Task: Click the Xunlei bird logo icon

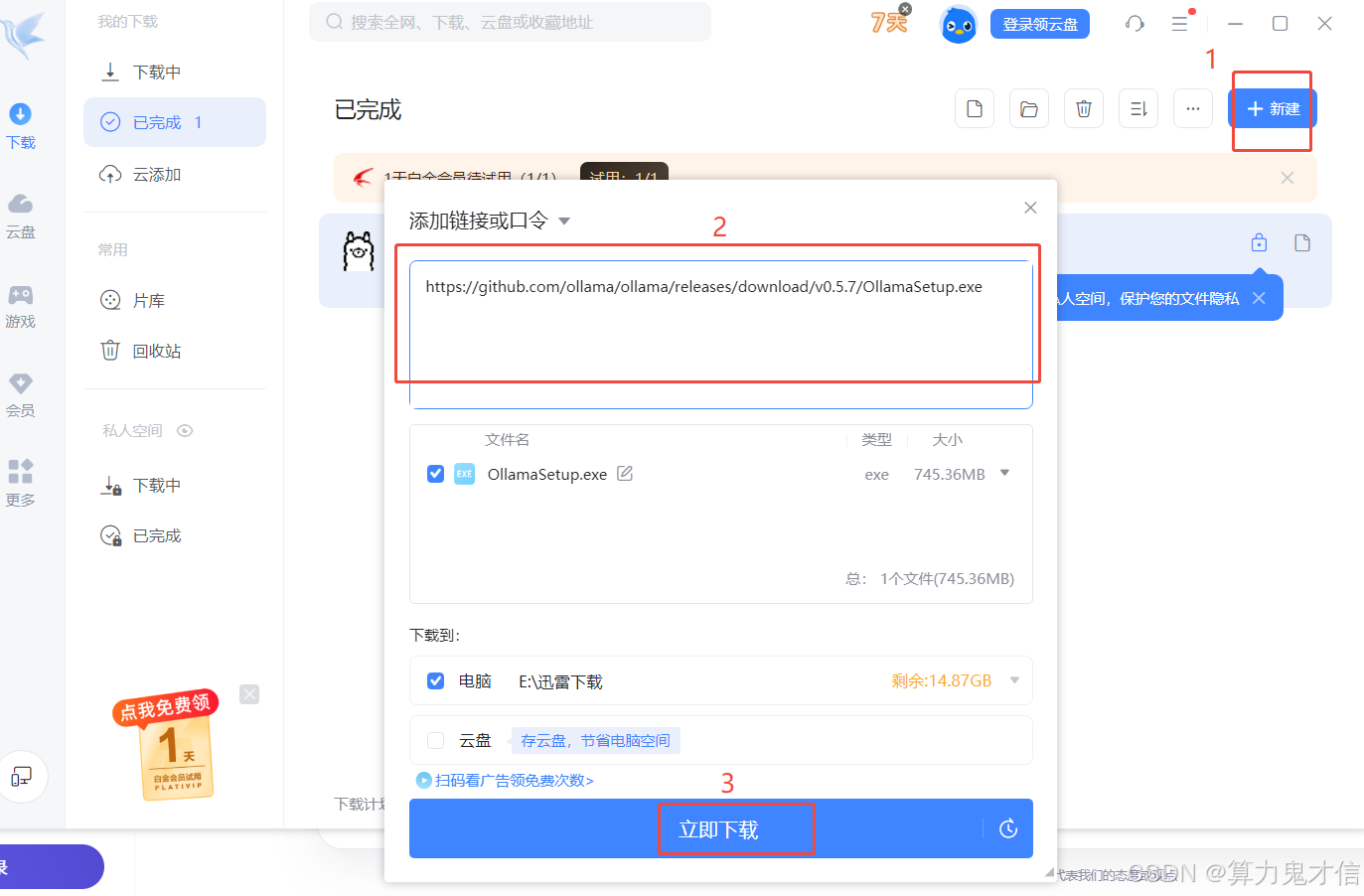Action: point(24,35)
